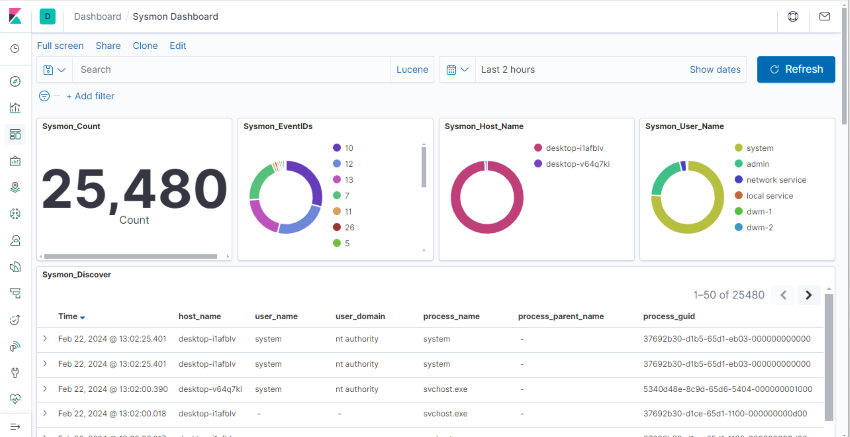Viewport: 850px width, 437px height.
Task: Click the Add filter link
Action: click(90, 96)
